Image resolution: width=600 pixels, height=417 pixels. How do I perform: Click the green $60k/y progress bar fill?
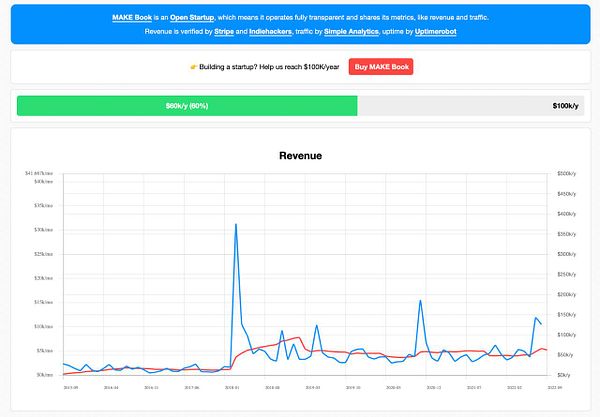click(187, 106)
